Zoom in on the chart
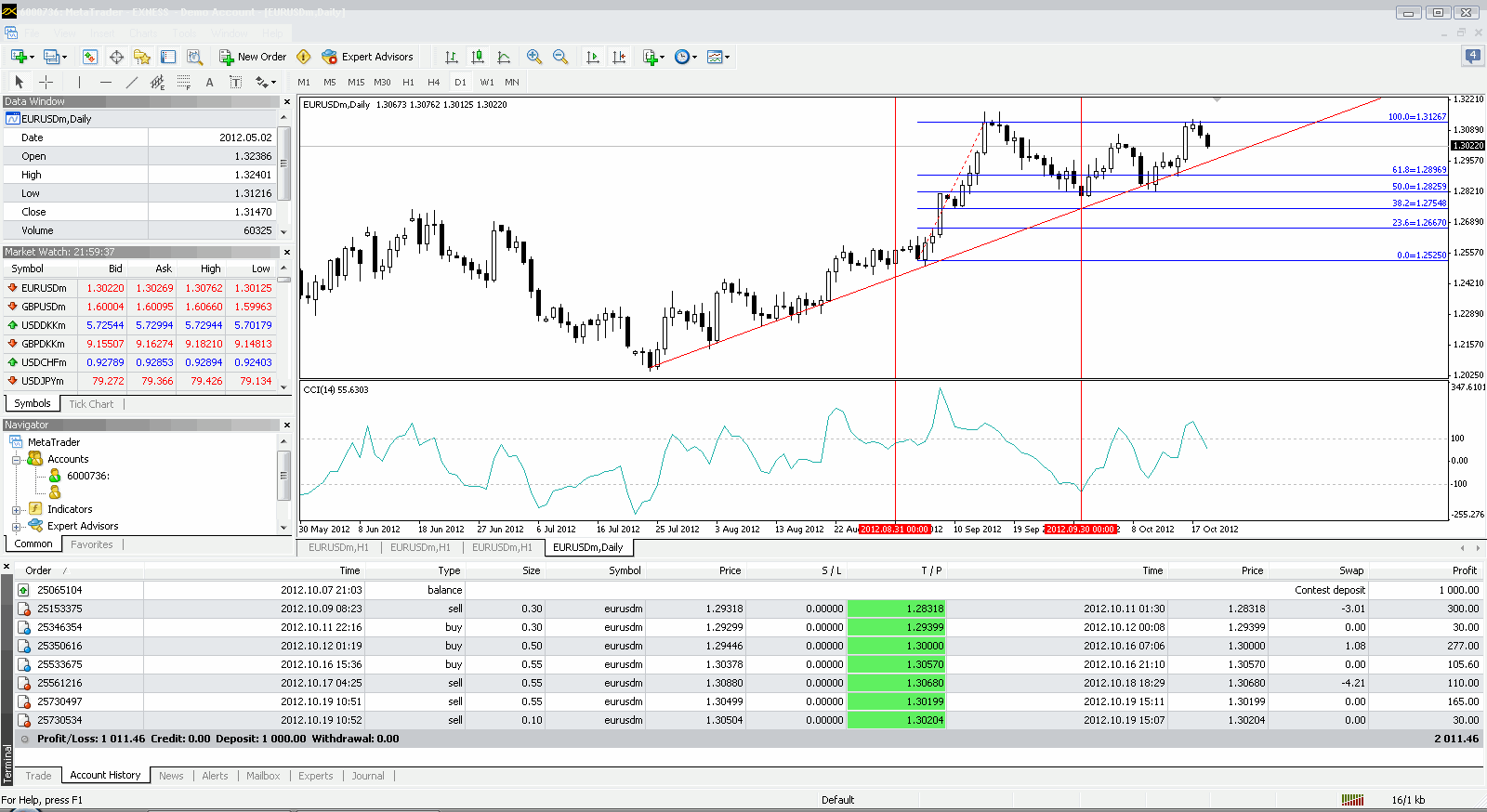The width and height of the screenshot is (1487, 812). [x=534, y=57]
